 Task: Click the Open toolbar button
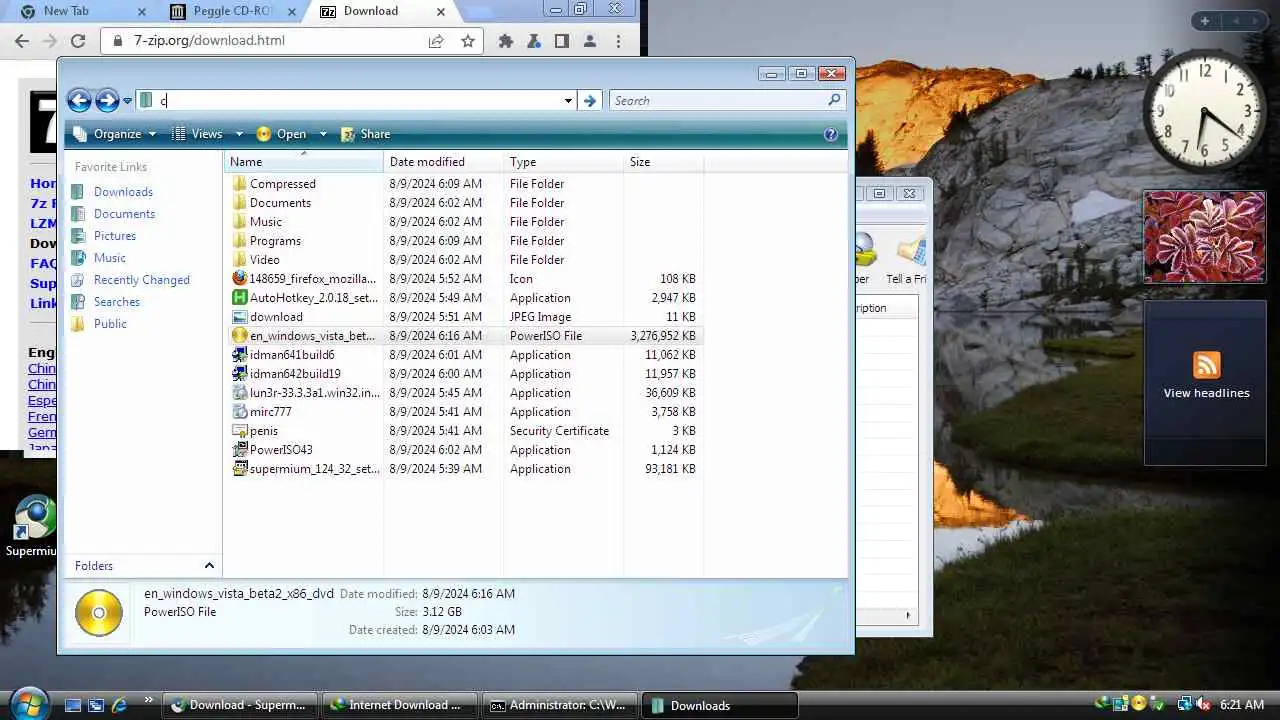(x=282, y=134)
